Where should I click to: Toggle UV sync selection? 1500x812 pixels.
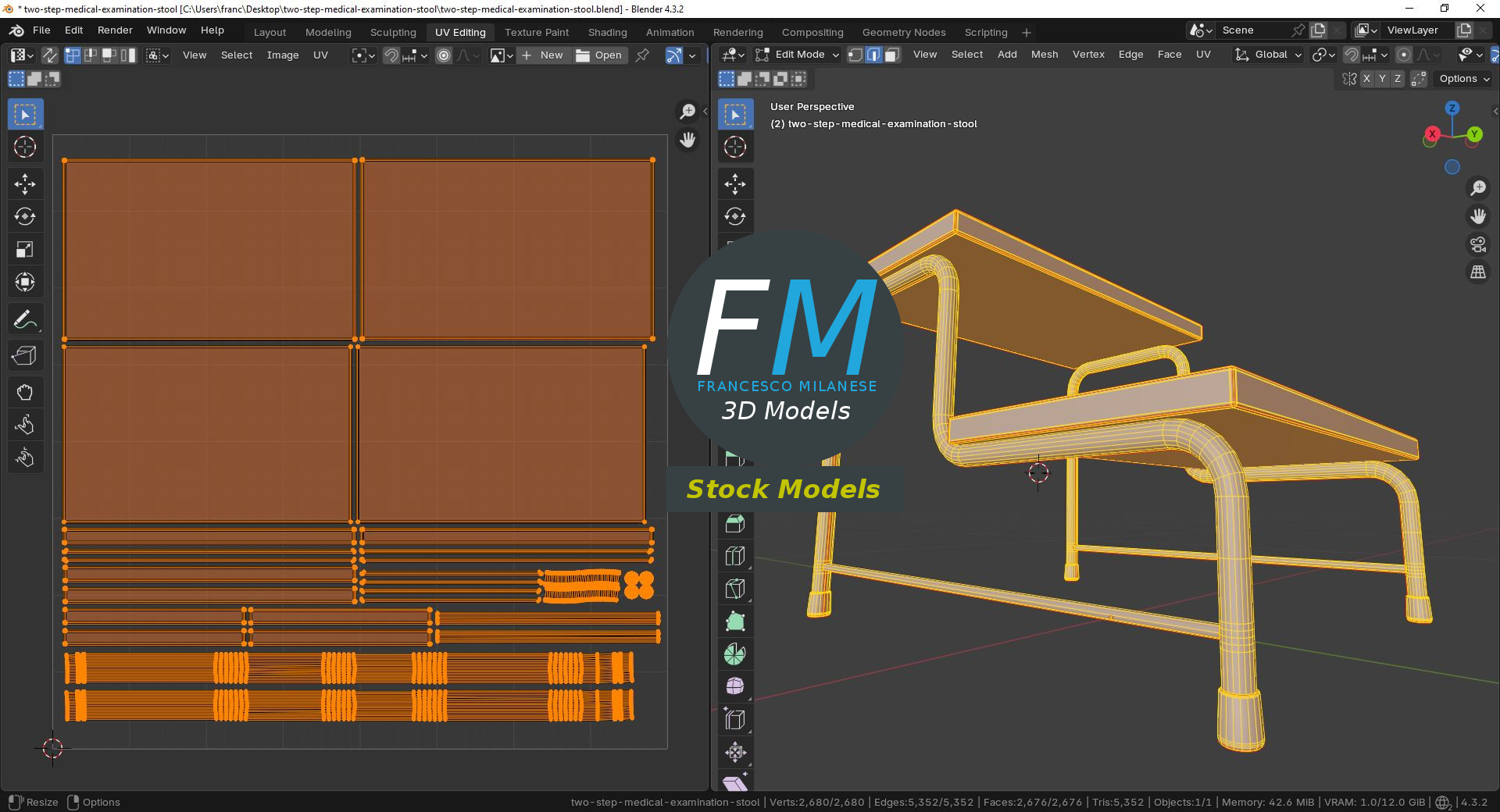49,55
